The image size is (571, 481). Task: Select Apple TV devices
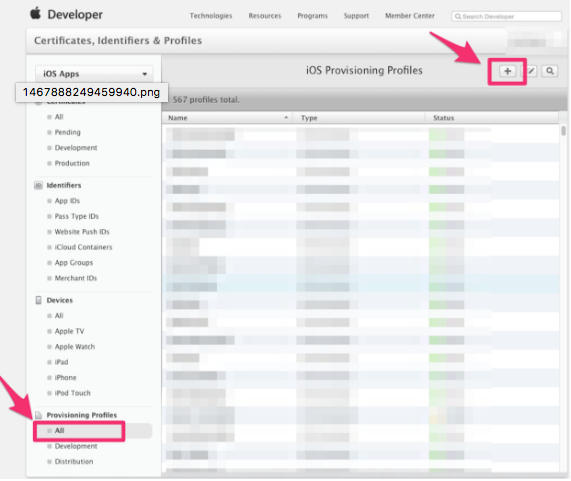(x=69, y=331)
